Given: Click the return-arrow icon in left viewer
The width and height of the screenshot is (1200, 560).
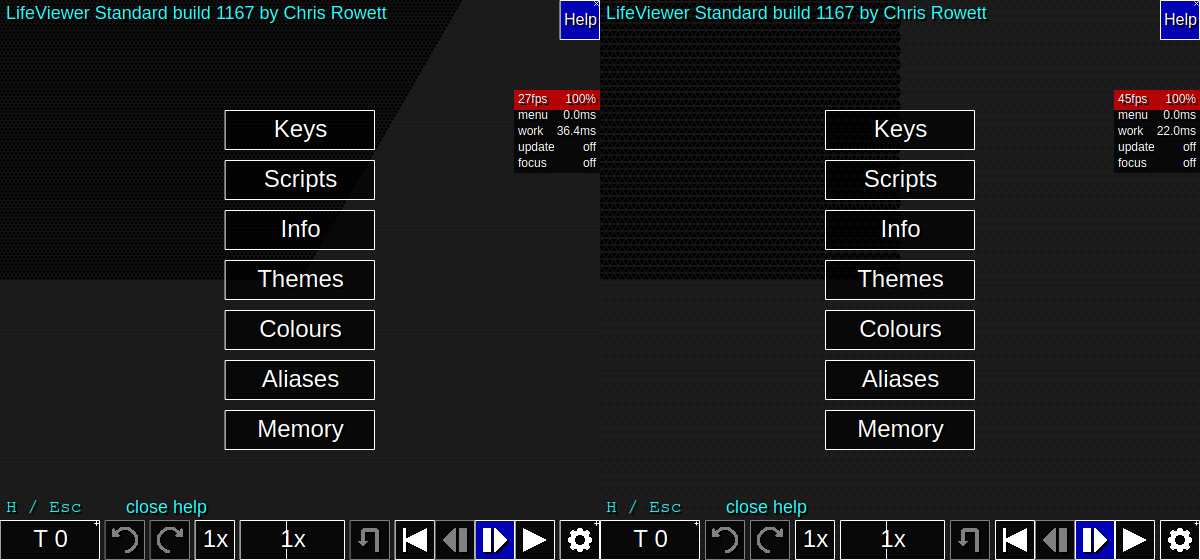Looking at the screenshot, I should (x=370, y=540).
